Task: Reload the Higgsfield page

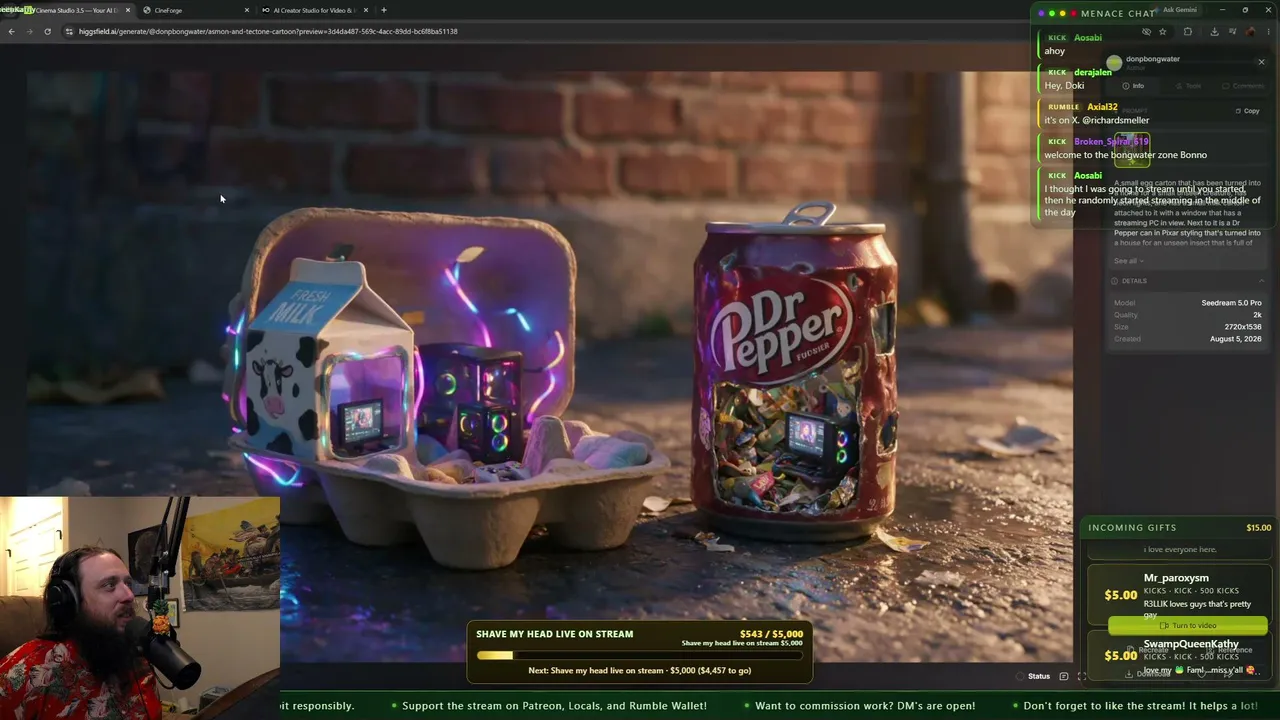Action: [x=47, y=31]
